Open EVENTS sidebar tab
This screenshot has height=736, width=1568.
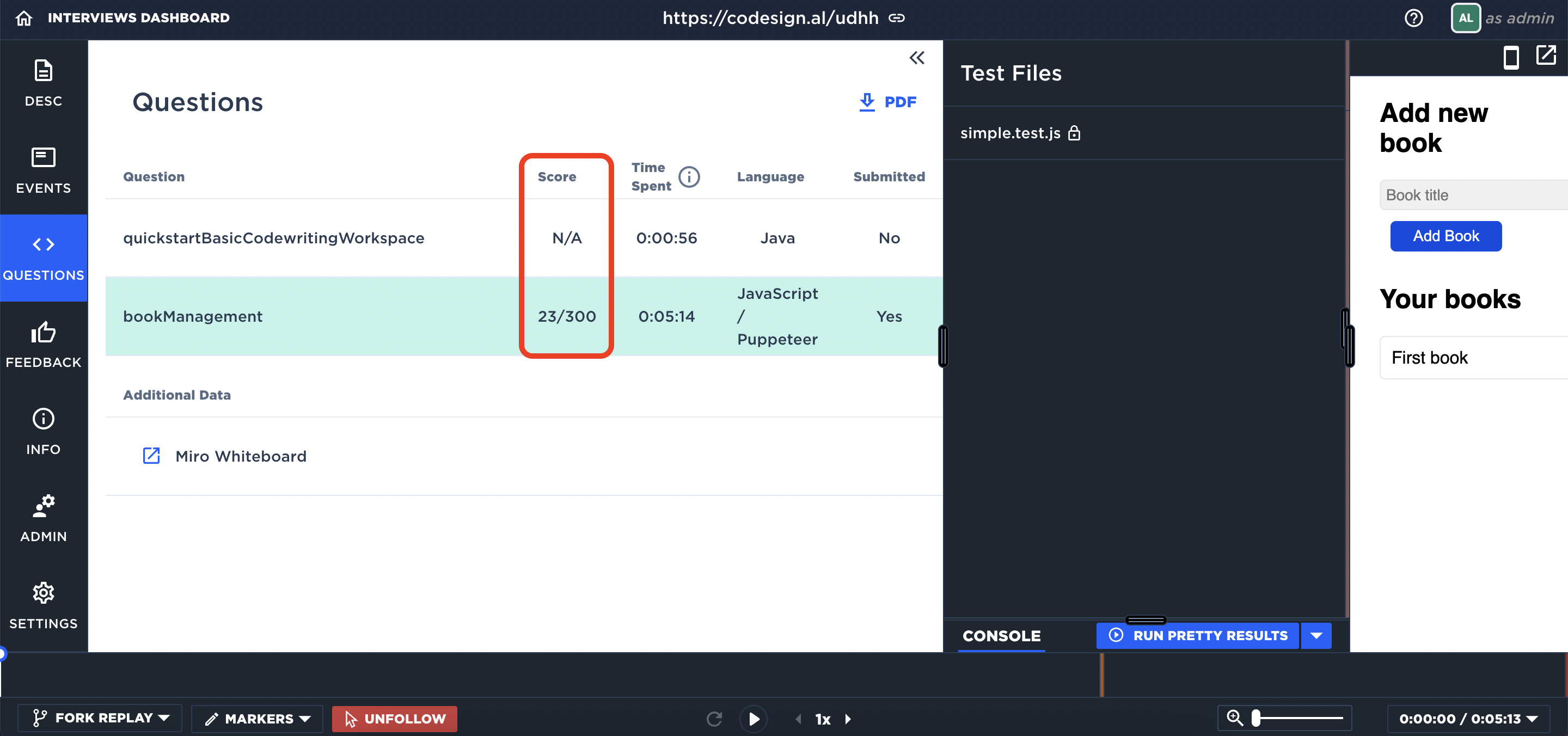(x=43, y=170)
